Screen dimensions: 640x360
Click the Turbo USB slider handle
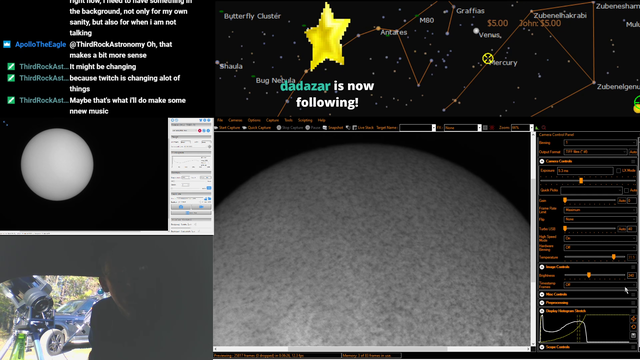pos(565,229)
